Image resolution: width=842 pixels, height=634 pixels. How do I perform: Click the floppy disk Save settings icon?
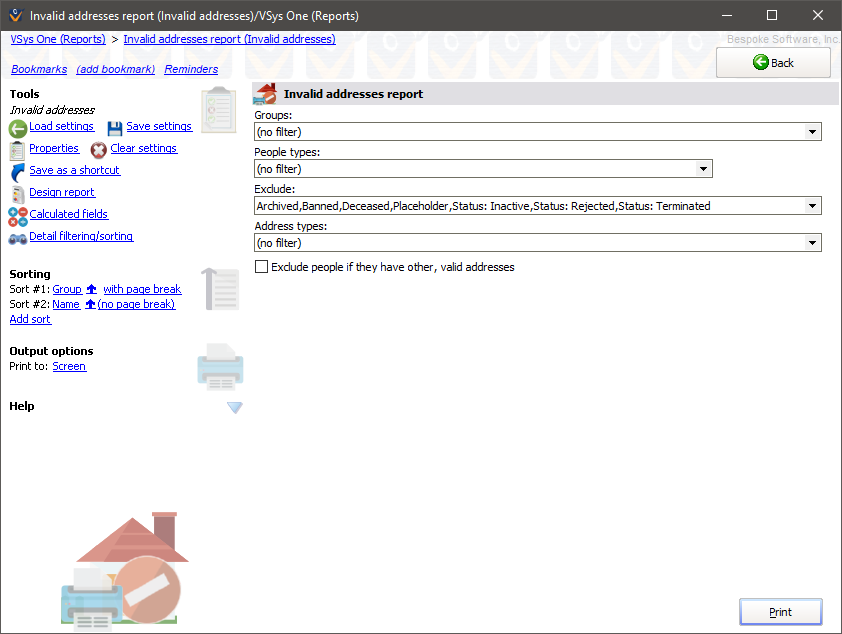pos(113,126)
